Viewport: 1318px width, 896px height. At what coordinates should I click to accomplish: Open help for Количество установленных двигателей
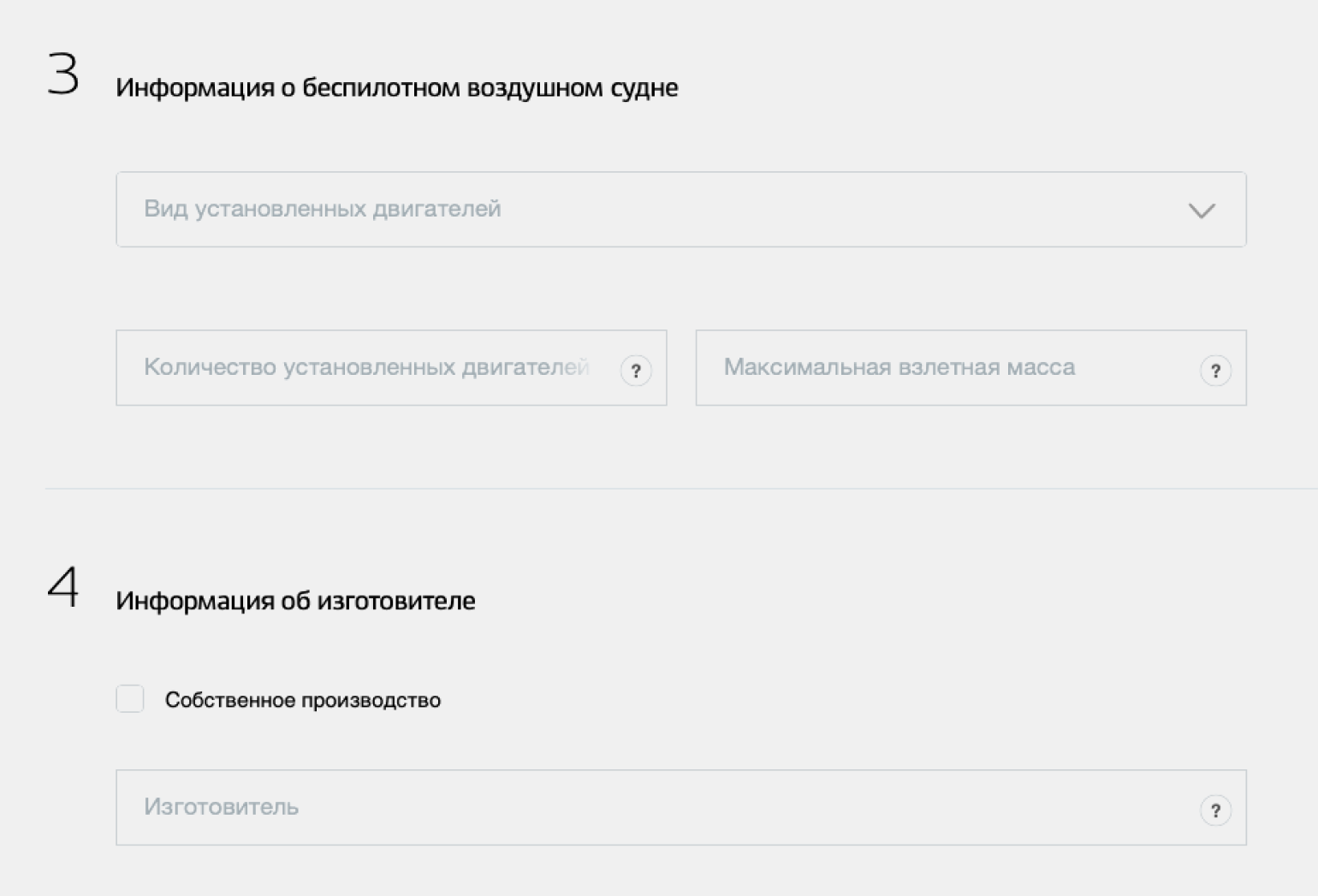coord(635,371)
